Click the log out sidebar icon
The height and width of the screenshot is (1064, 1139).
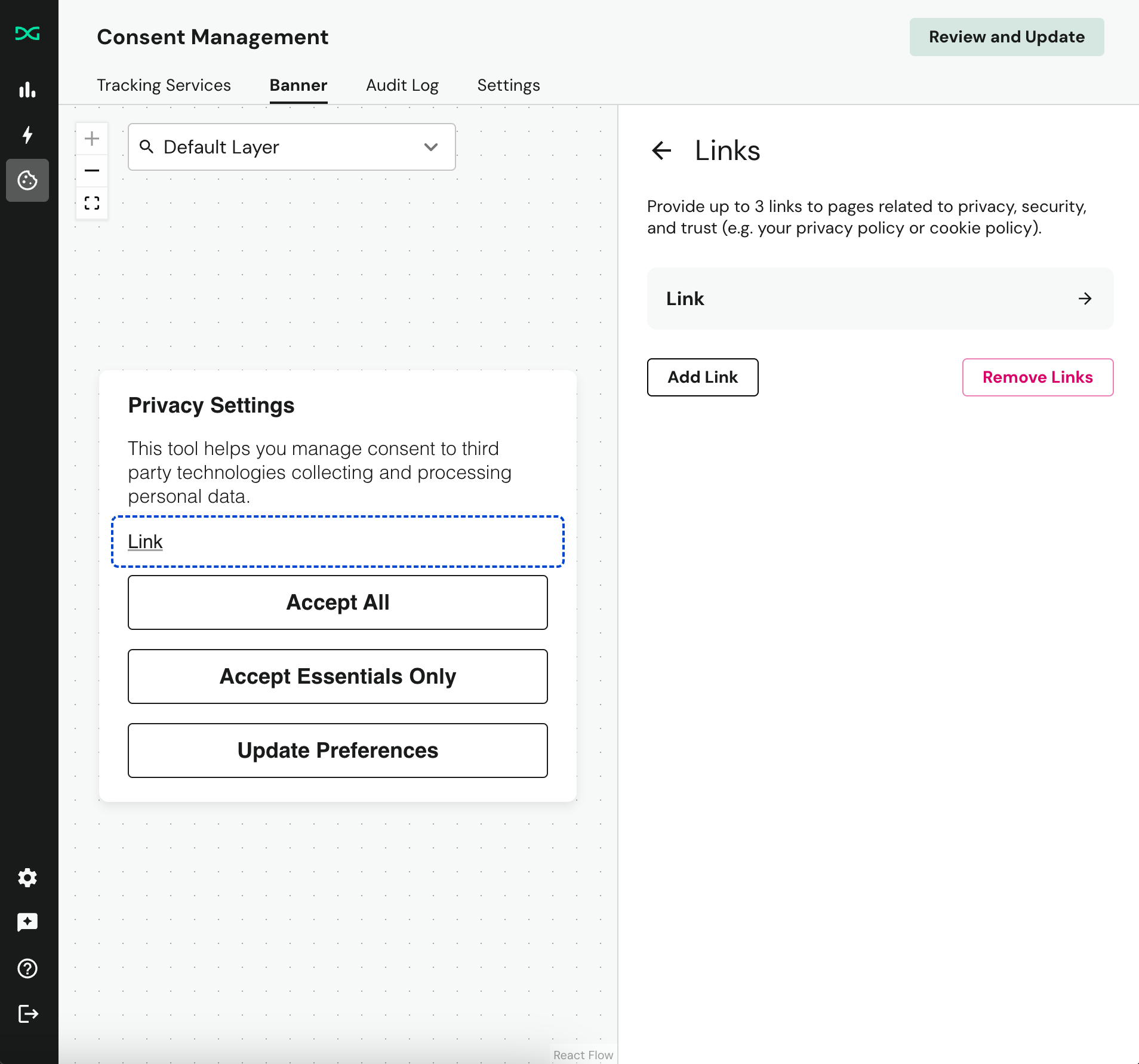coord(28,1013)
